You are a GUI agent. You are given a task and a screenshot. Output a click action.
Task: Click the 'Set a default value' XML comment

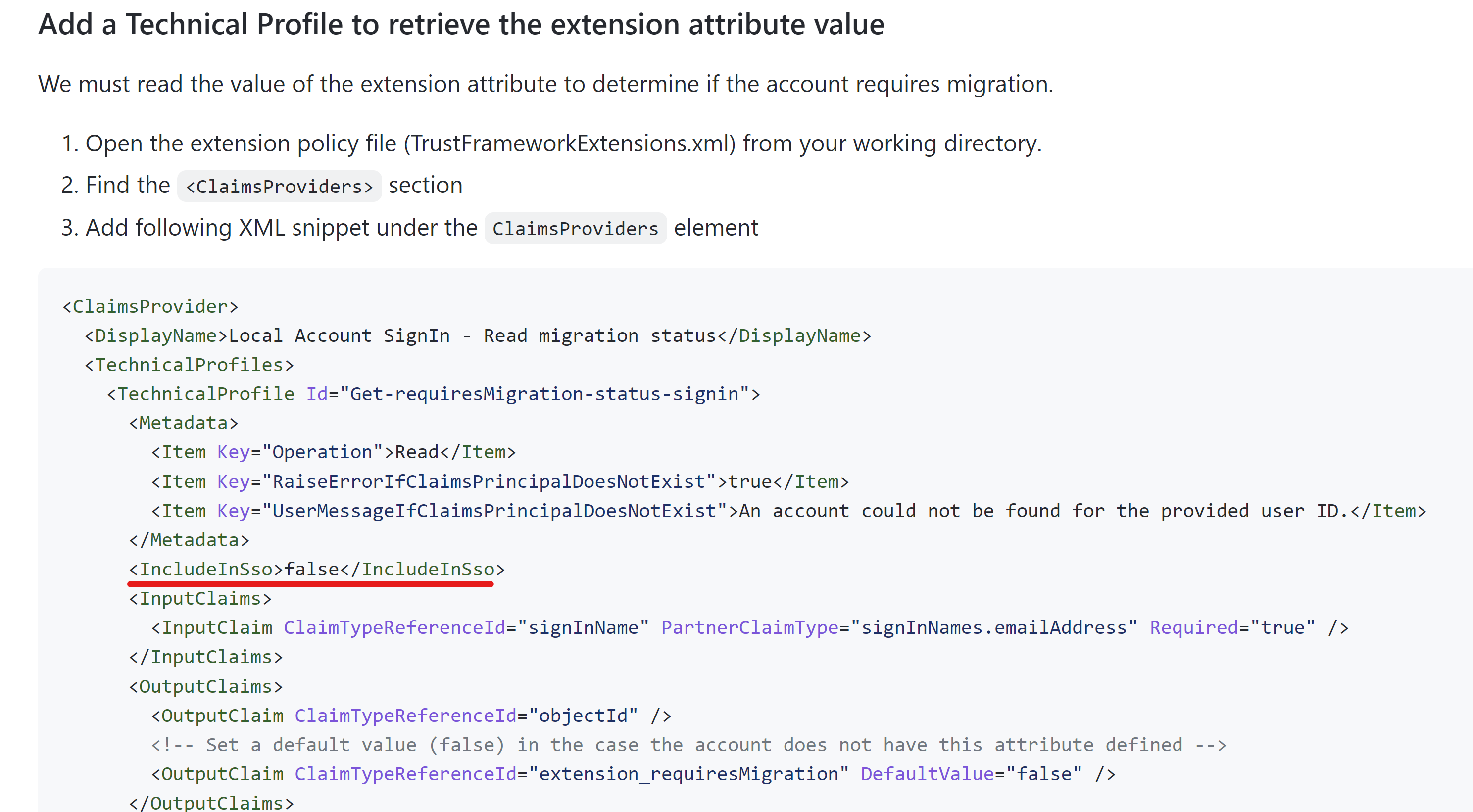[x=688, y=745]
